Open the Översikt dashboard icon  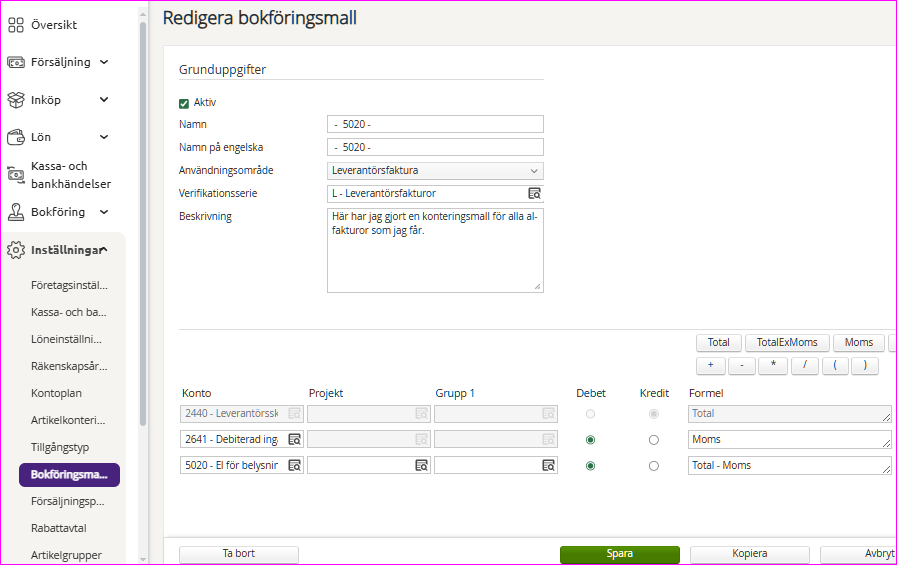tap(16, 25)
